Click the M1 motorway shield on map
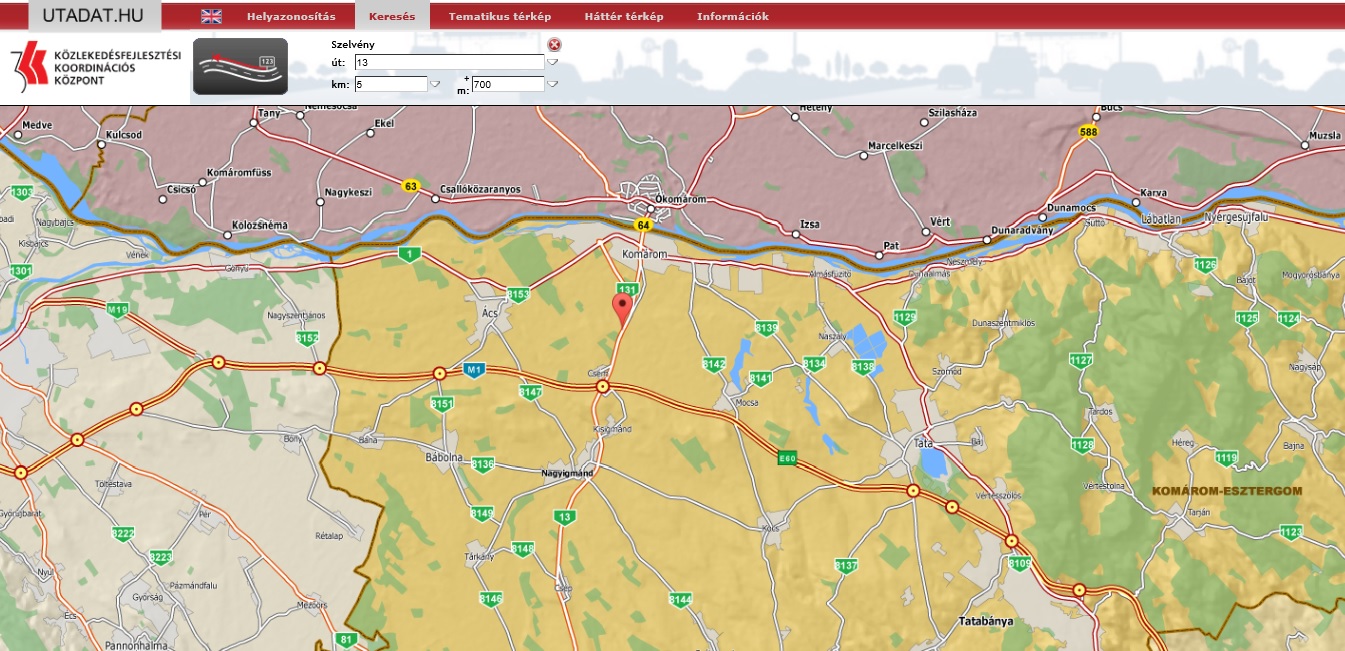Viewport: 1345px width, 651px height. click(x=474, y=370)
